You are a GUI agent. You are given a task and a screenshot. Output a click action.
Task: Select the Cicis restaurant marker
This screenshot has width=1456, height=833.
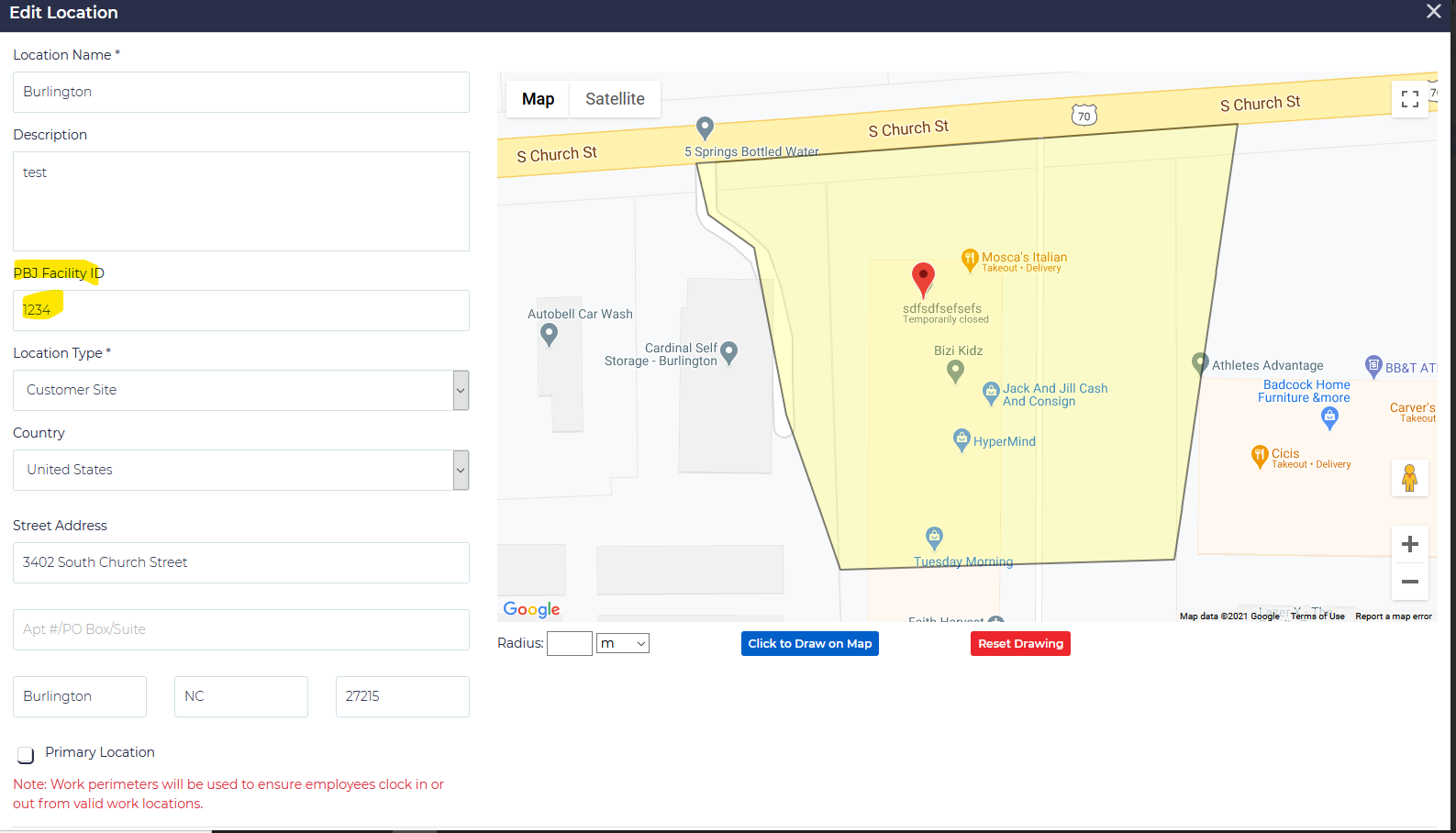pyautogui.click(x=1260, y=455)
